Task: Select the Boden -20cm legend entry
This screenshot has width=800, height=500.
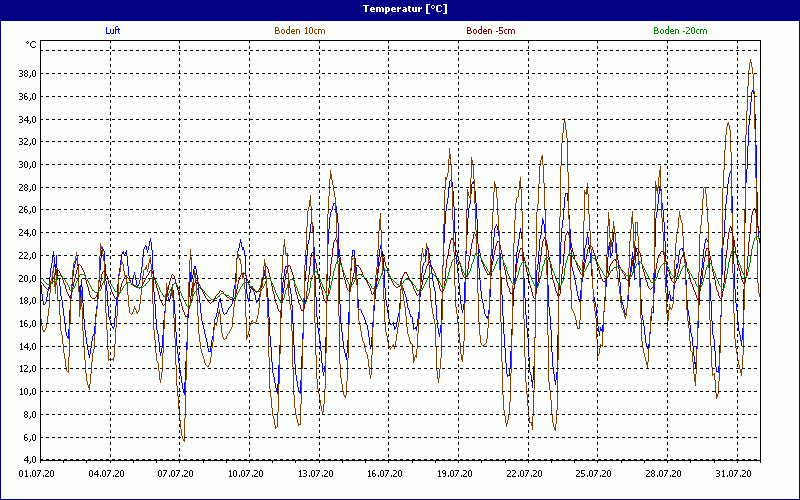Action: click(680, 31)
